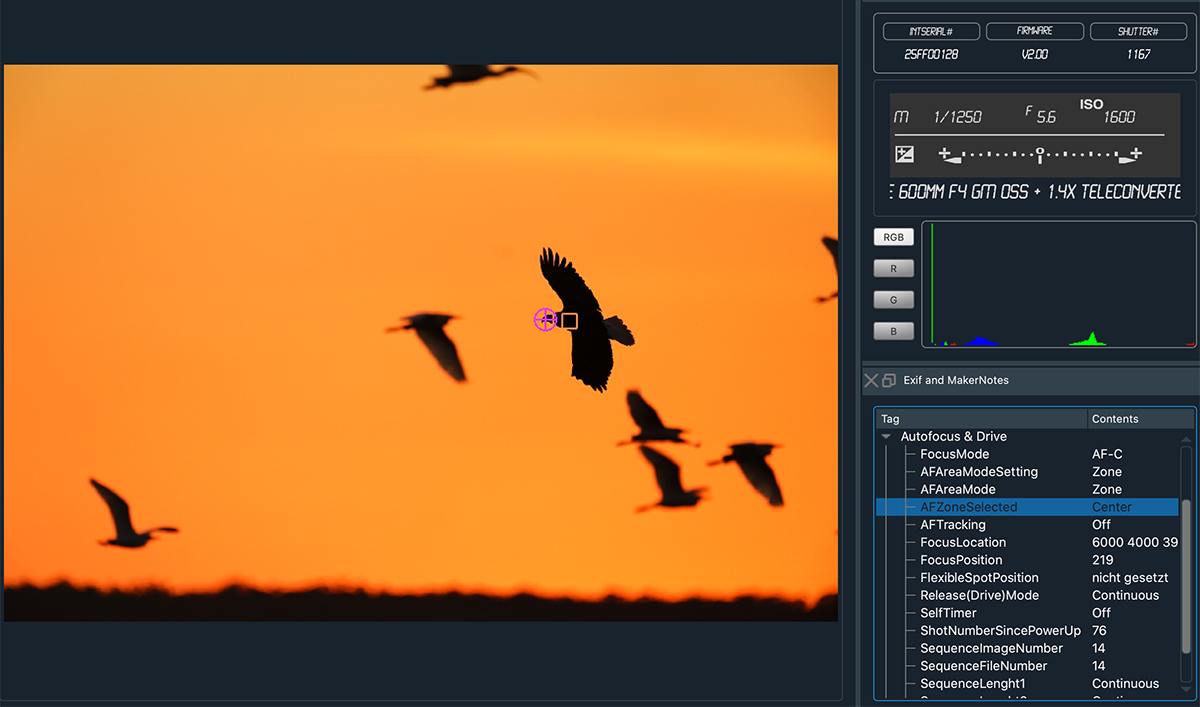Viewport: 1200px width, 707px height.
Task: Undock the Exif and MakerNotes panel
Action: pyautogui.click(x=888, y=380)
